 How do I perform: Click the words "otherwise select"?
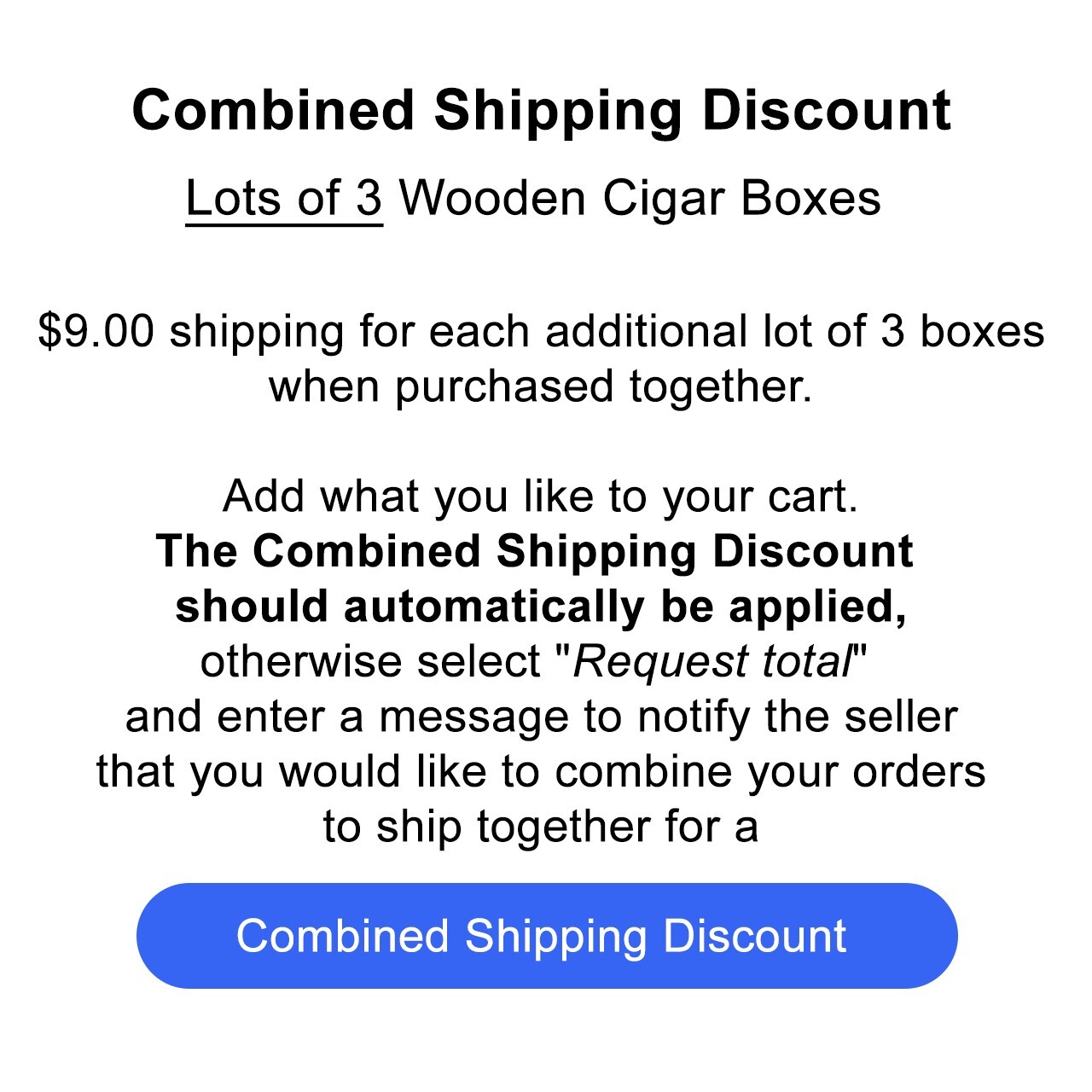point(371,661)
